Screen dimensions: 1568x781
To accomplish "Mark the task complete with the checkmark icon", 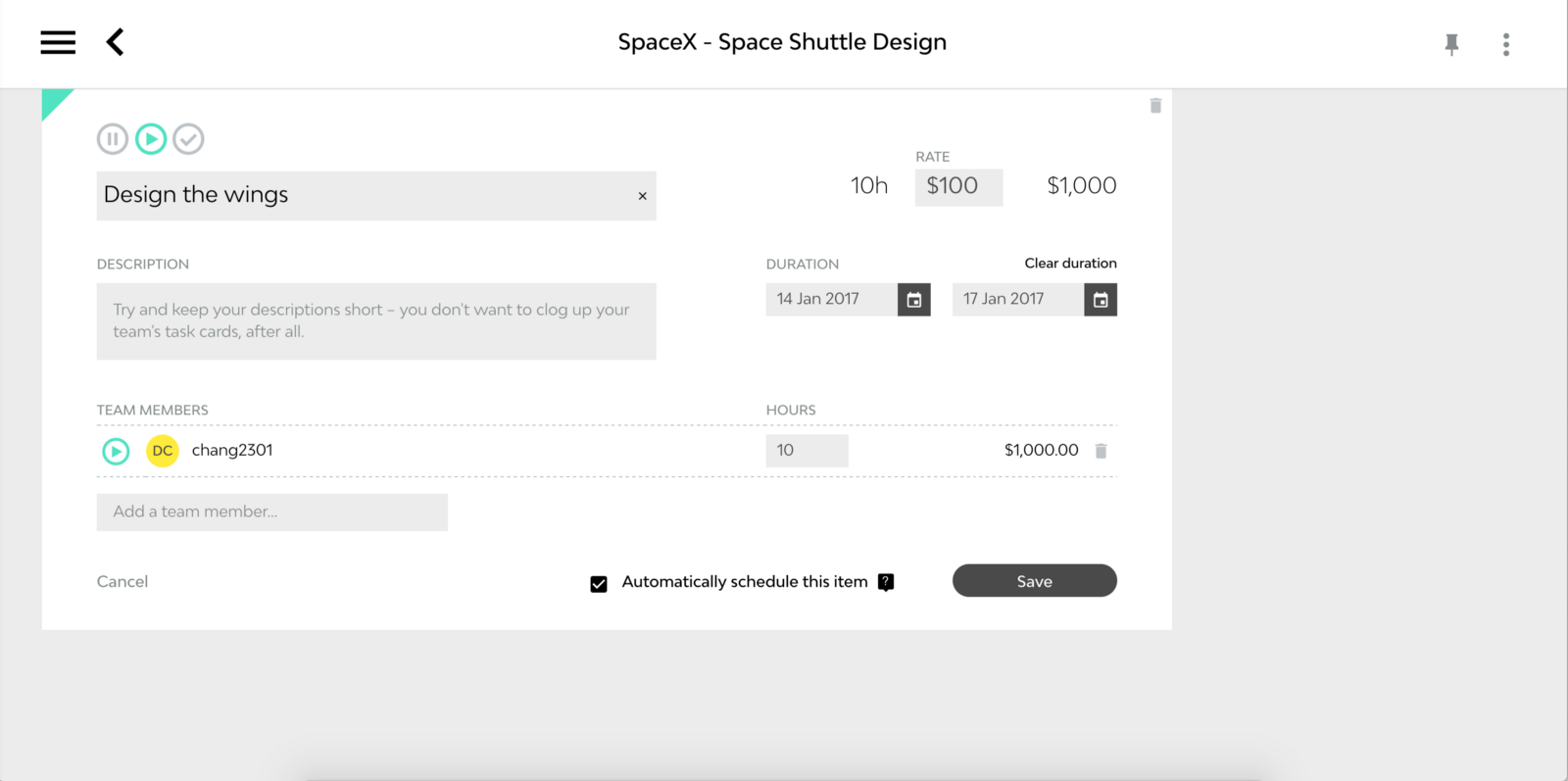I will [x=188, y=139].
